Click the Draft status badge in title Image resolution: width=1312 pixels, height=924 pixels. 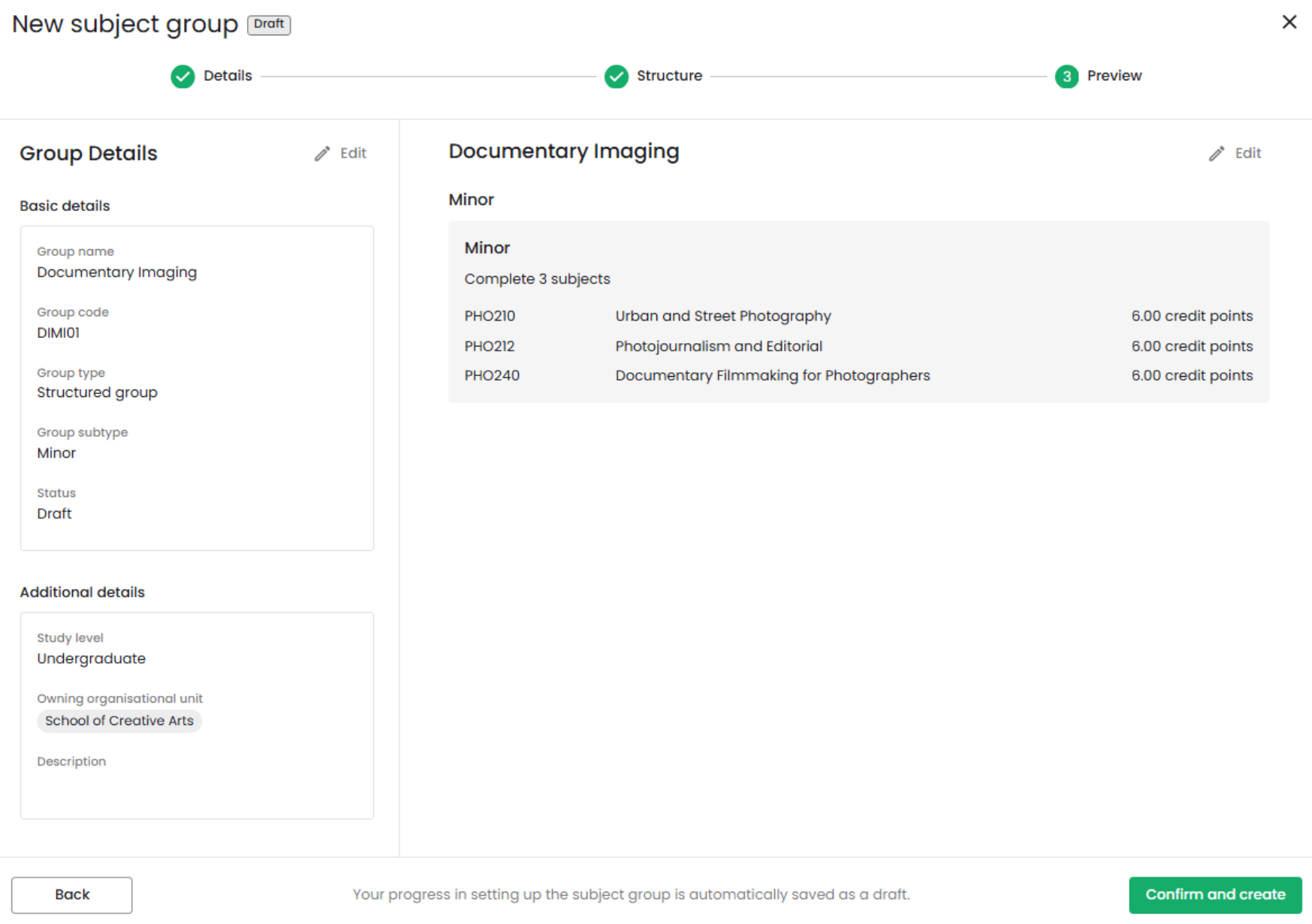pyautogui.click(x=269, y=24)
